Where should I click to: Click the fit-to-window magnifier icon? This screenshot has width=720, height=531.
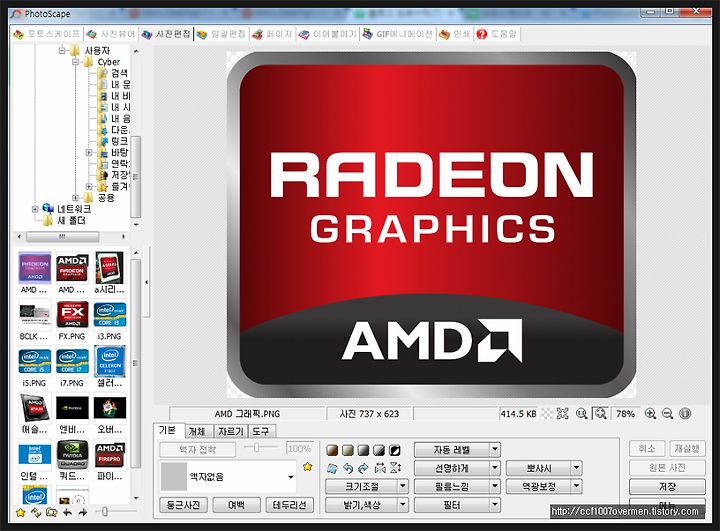pyautogui.click(x=600, y=413)
